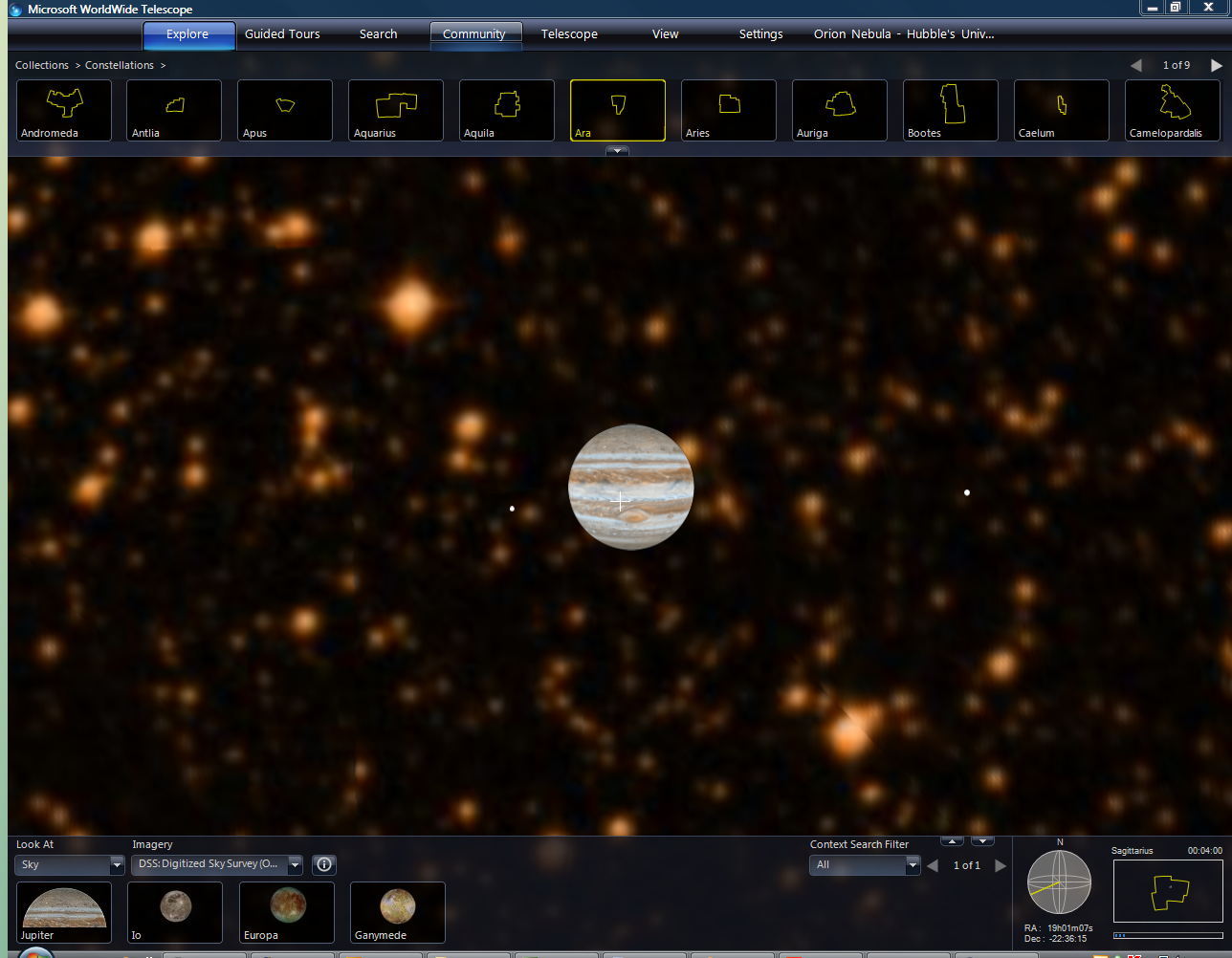Select the Aquila constellation thumbnail
Image resolution: width=1232 pixels, height=958 pixels.
click(x=507, y=110)
